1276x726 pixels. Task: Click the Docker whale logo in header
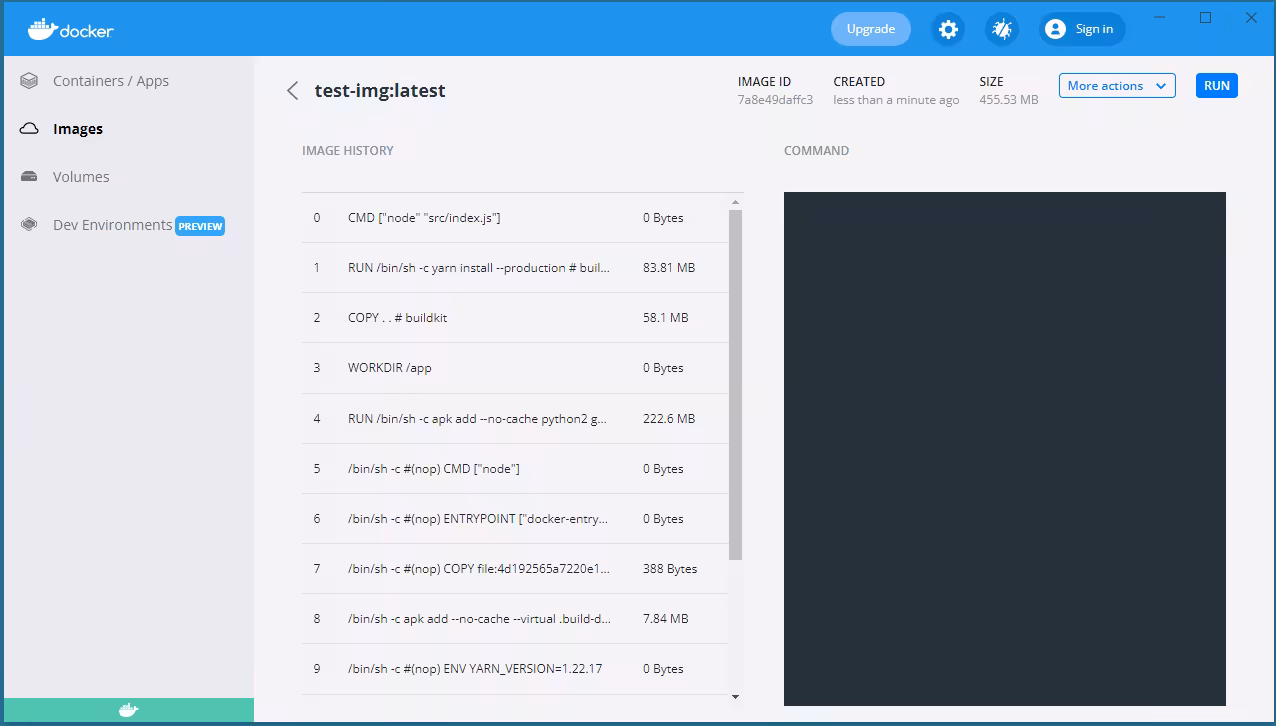click(71, 29)
